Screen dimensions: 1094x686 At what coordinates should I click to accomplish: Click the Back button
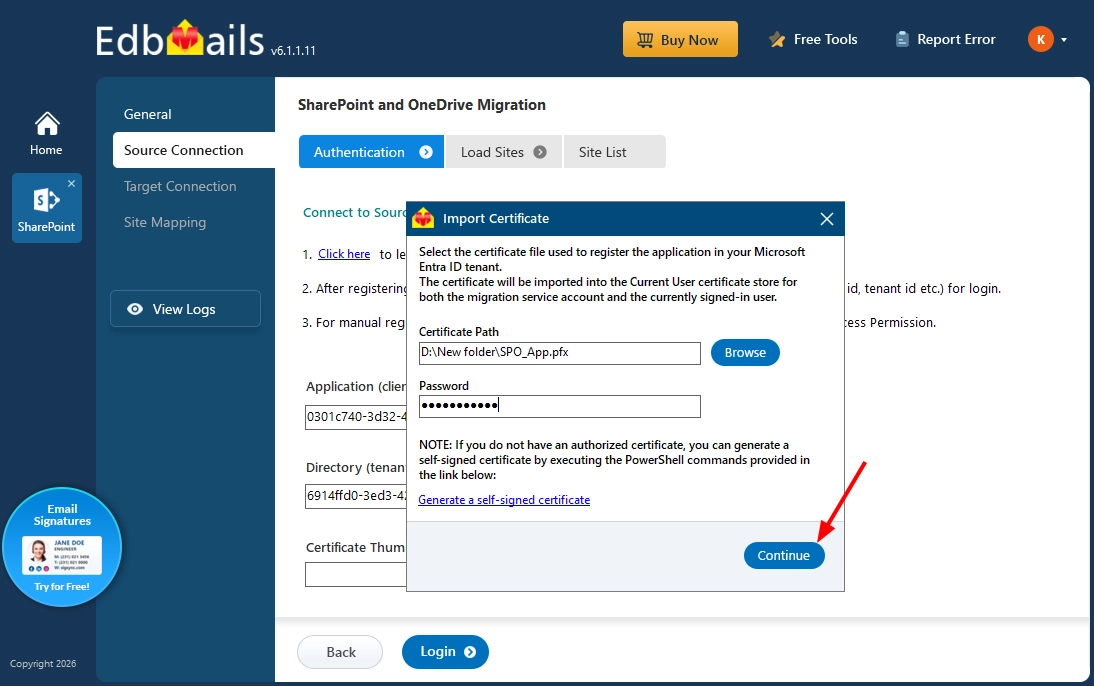click(x=340, y=652)
